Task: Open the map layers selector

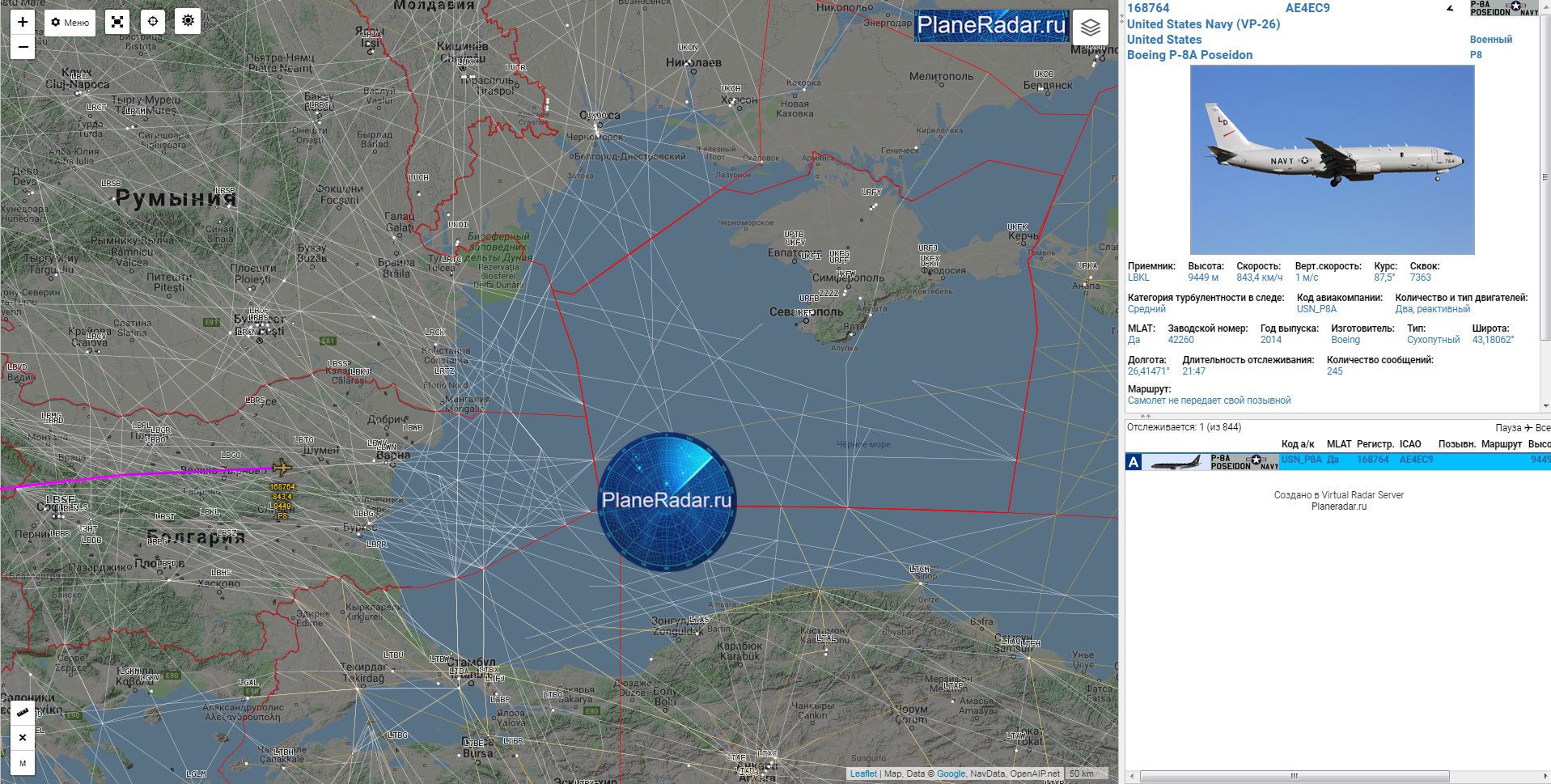Action: coord(1091,28)
